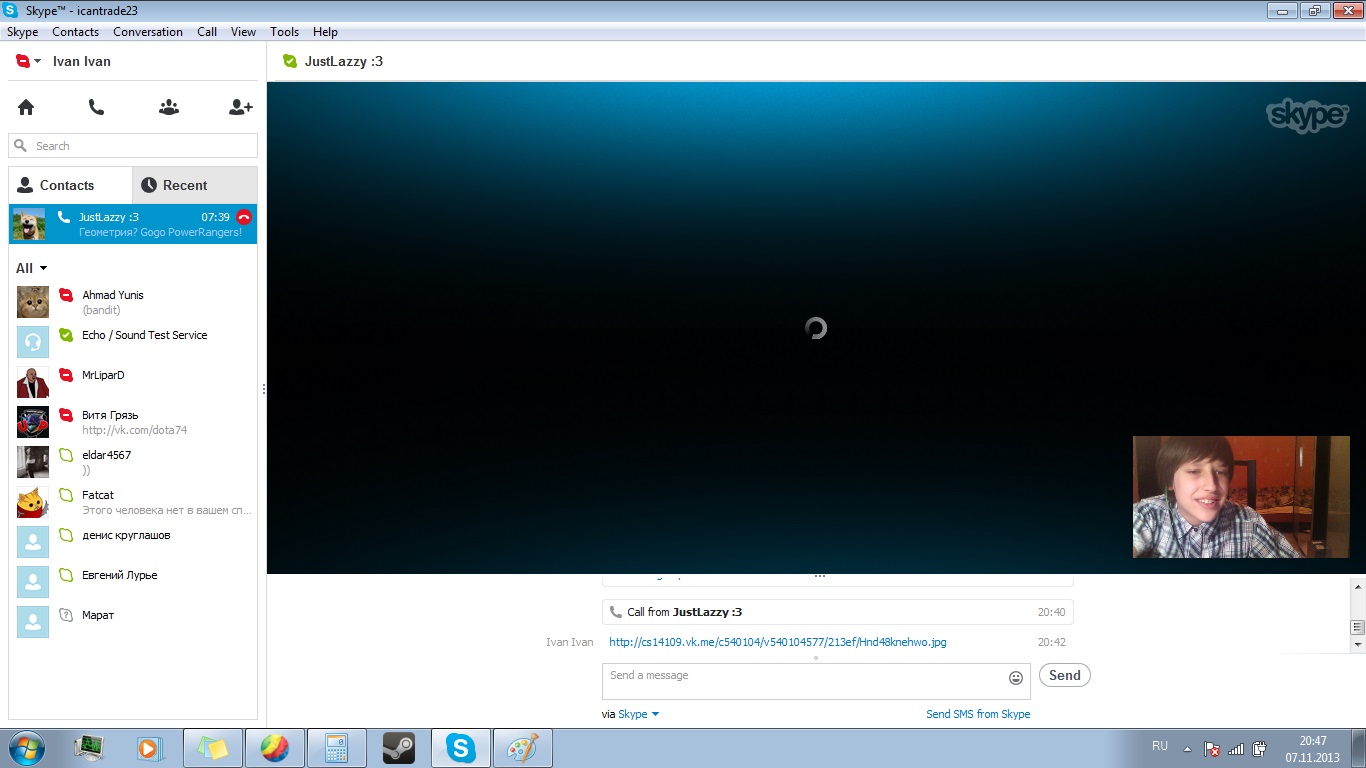Select contact Echo / Sound Test Service

pos(133,342)
